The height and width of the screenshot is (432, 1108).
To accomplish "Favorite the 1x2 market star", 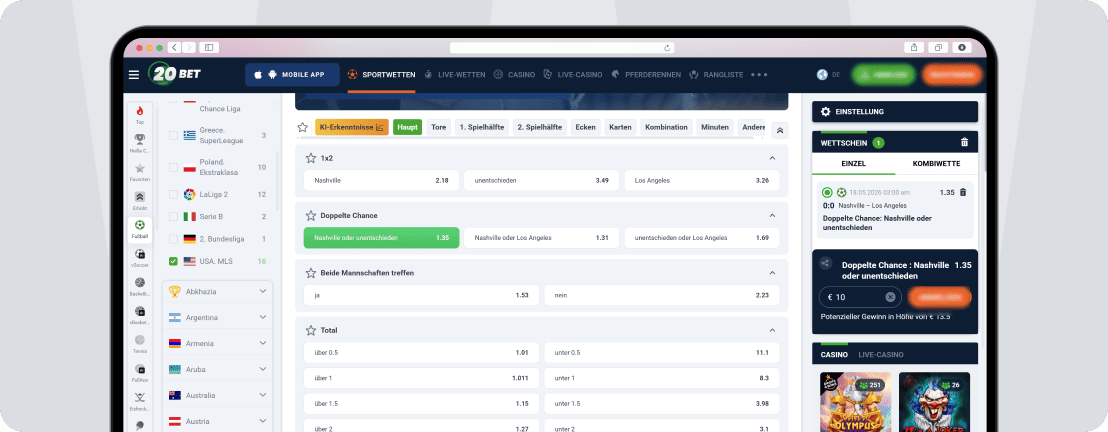I will 311,158.
